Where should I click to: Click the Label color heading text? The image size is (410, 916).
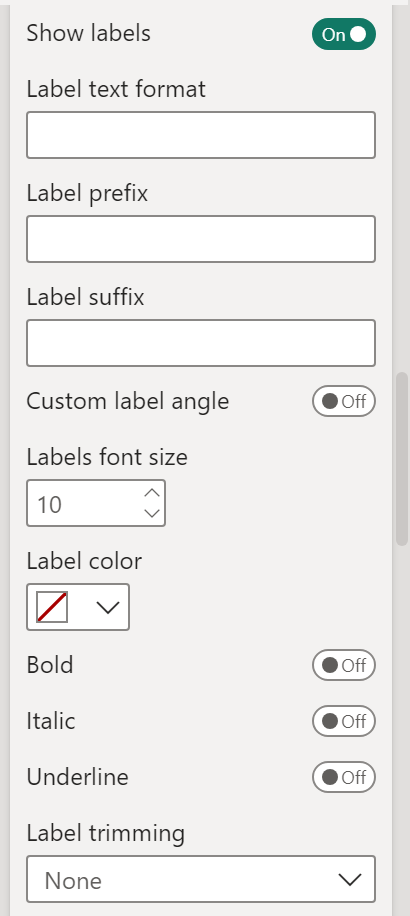click(84, 561)
